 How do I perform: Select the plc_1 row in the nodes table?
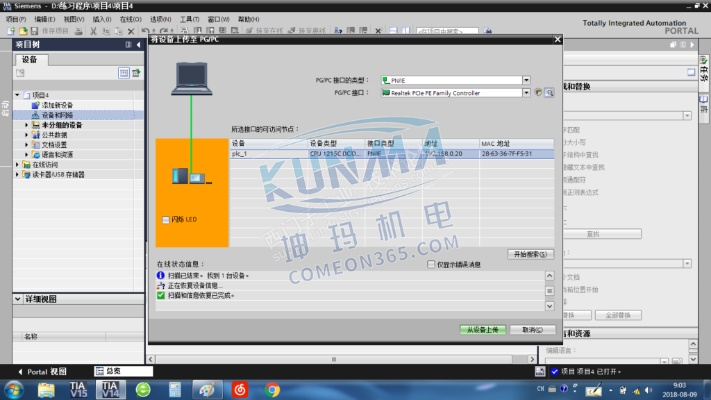392,154
